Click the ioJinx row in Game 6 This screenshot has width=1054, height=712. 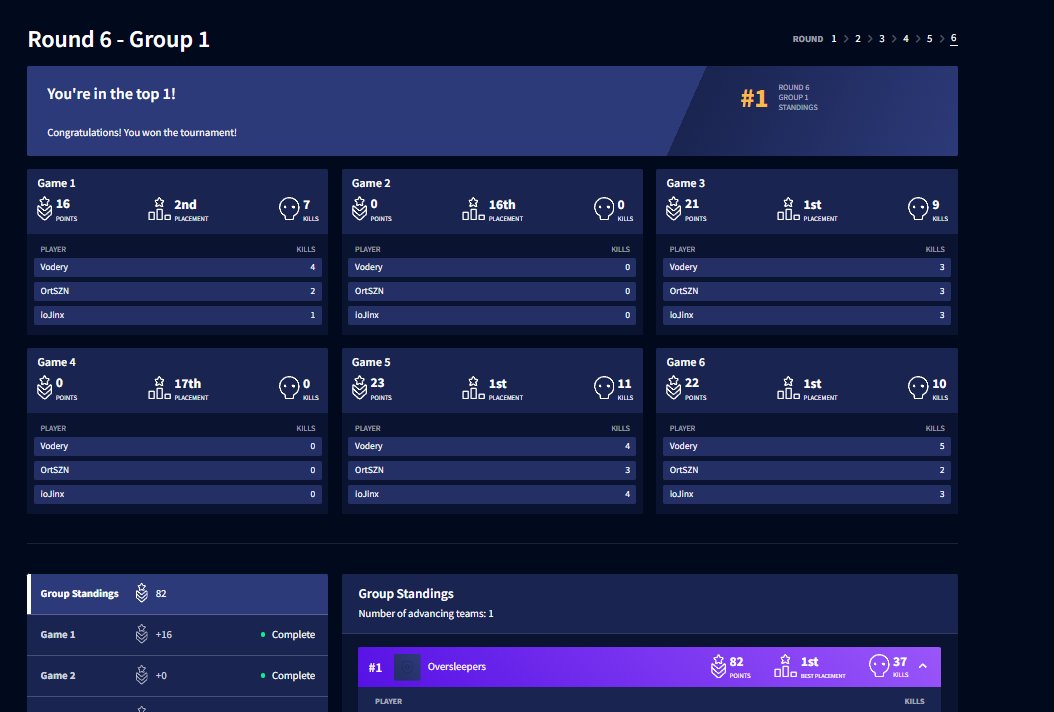(x=807, y=493)
